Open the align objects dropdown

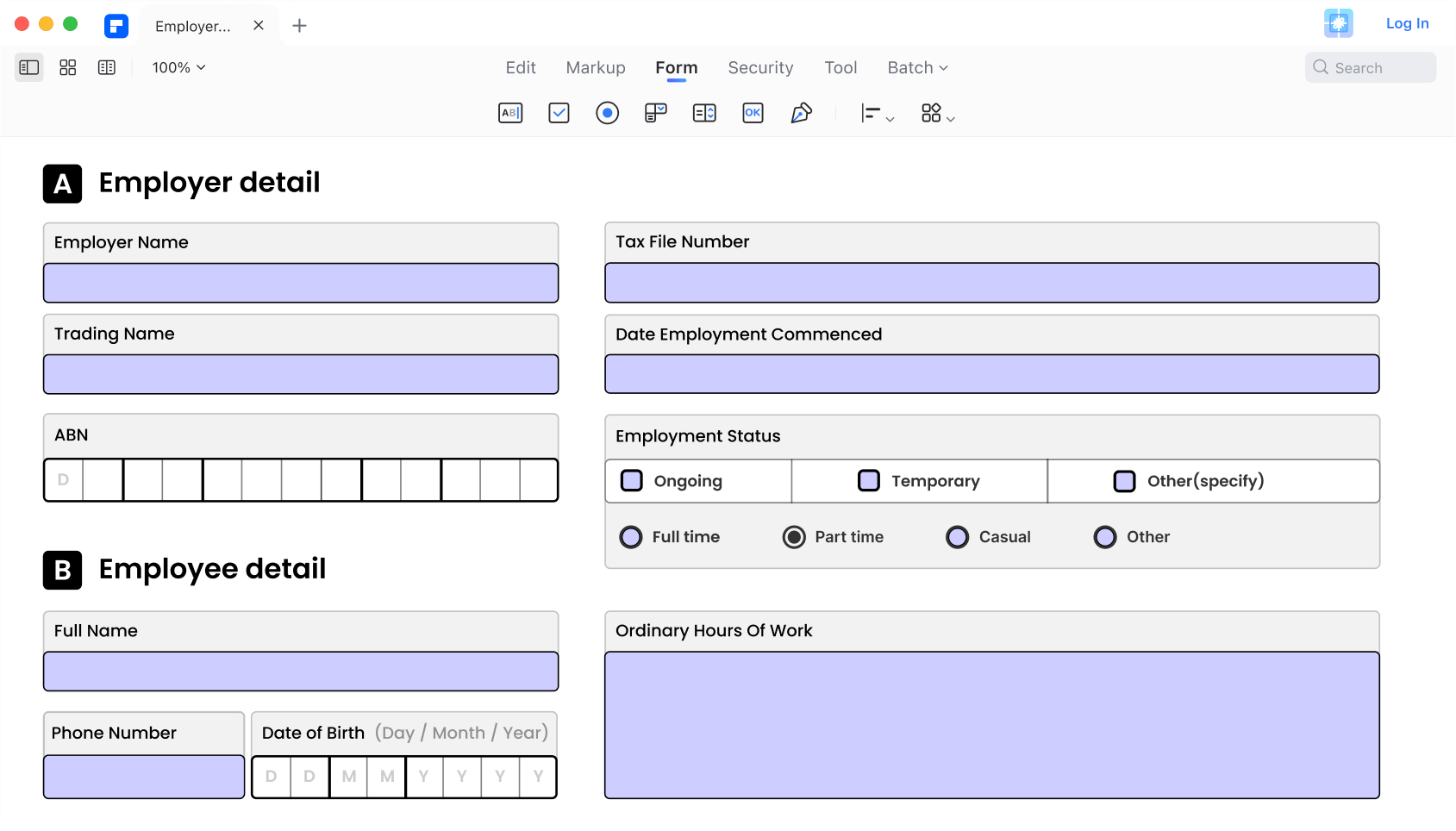click(x=878, y=114)
